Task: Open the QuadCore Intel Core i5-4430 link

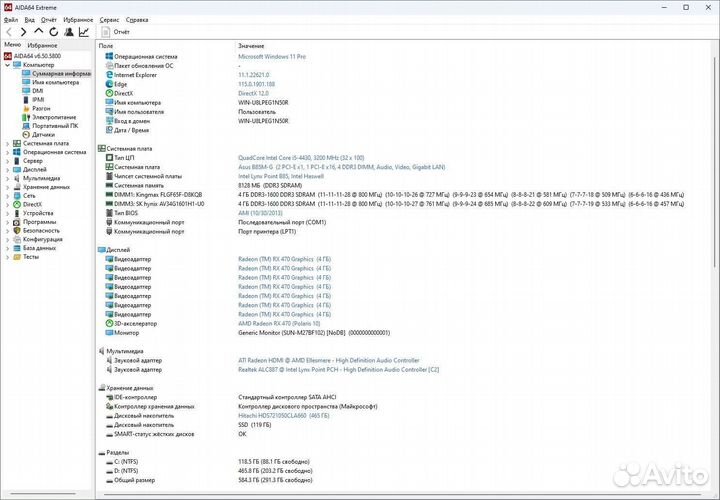Action: [x=301, y=157]
